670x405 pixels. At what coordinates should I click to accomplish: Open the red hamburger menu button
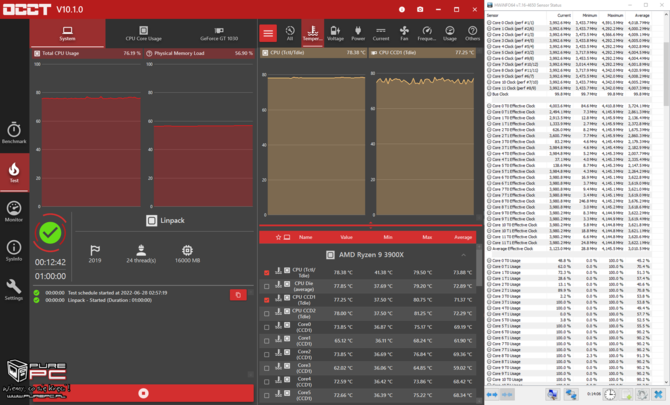pos(268,33)
